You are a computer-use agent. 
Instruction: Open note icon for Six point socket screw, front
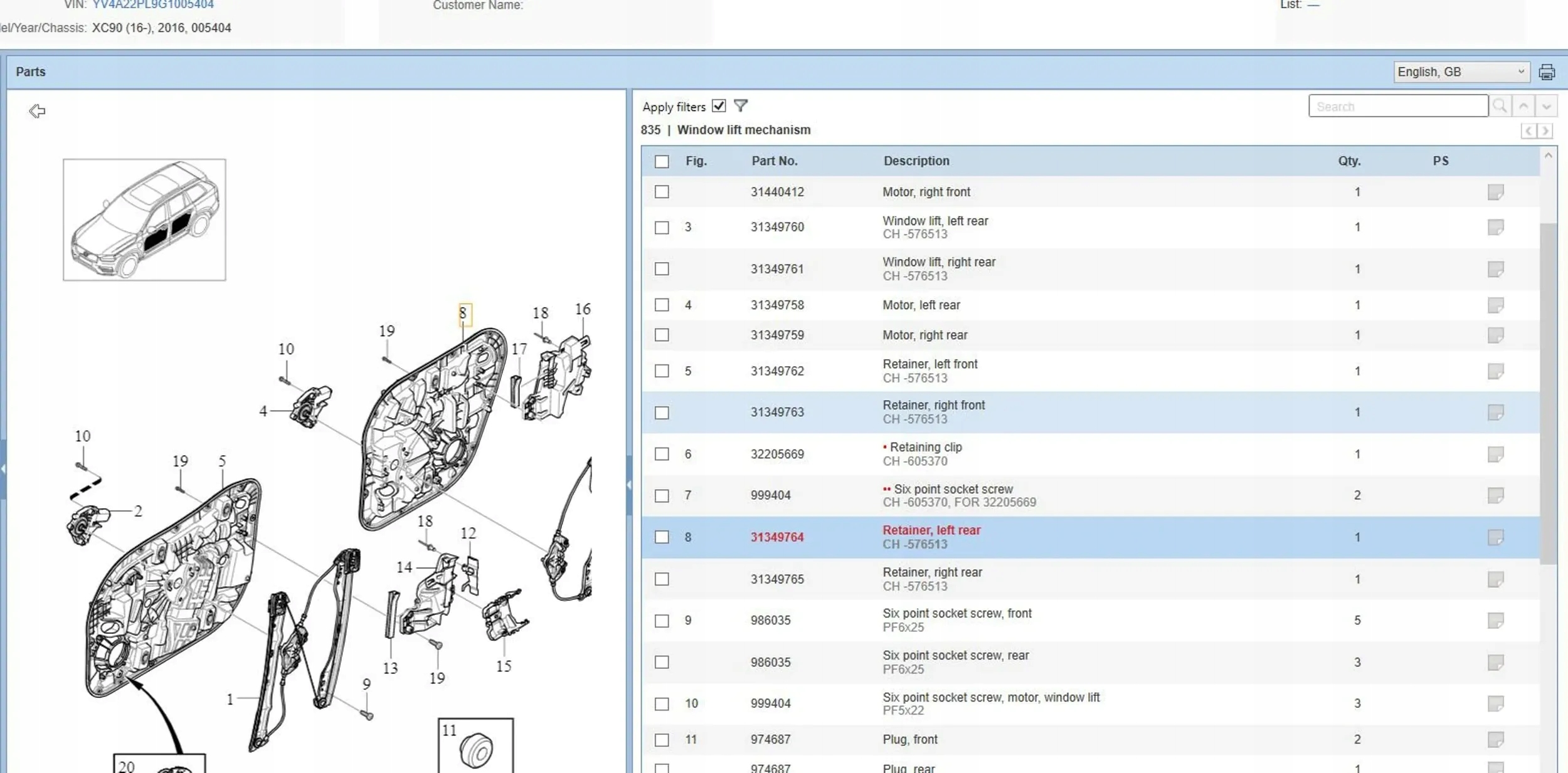point(1496,621)
